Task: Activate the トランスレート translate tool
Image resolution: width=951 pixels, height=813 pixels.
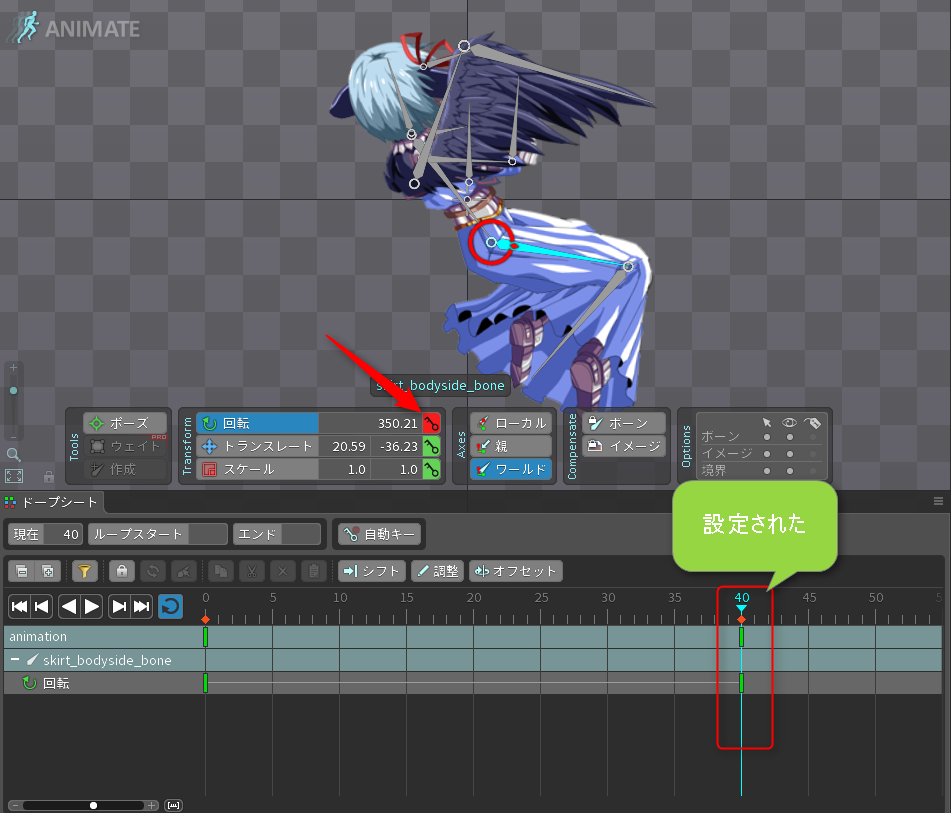Action: (257, 446)
